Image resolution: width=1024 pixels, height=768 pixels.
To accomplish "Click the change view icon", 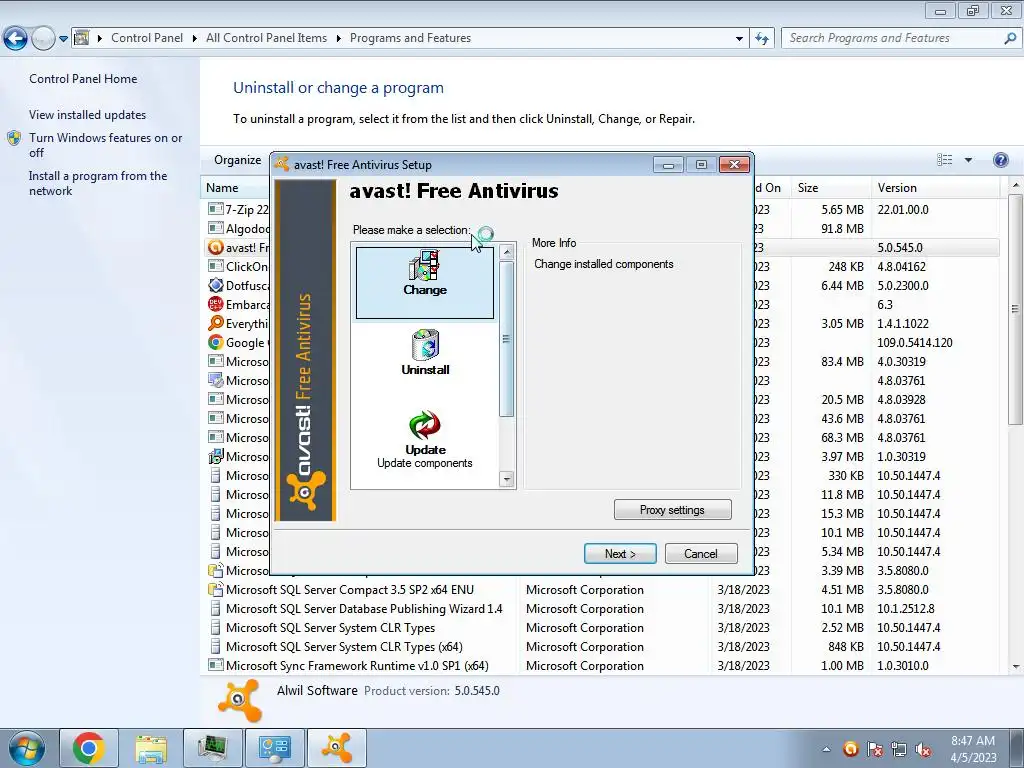I will click(x=944, y=160).
